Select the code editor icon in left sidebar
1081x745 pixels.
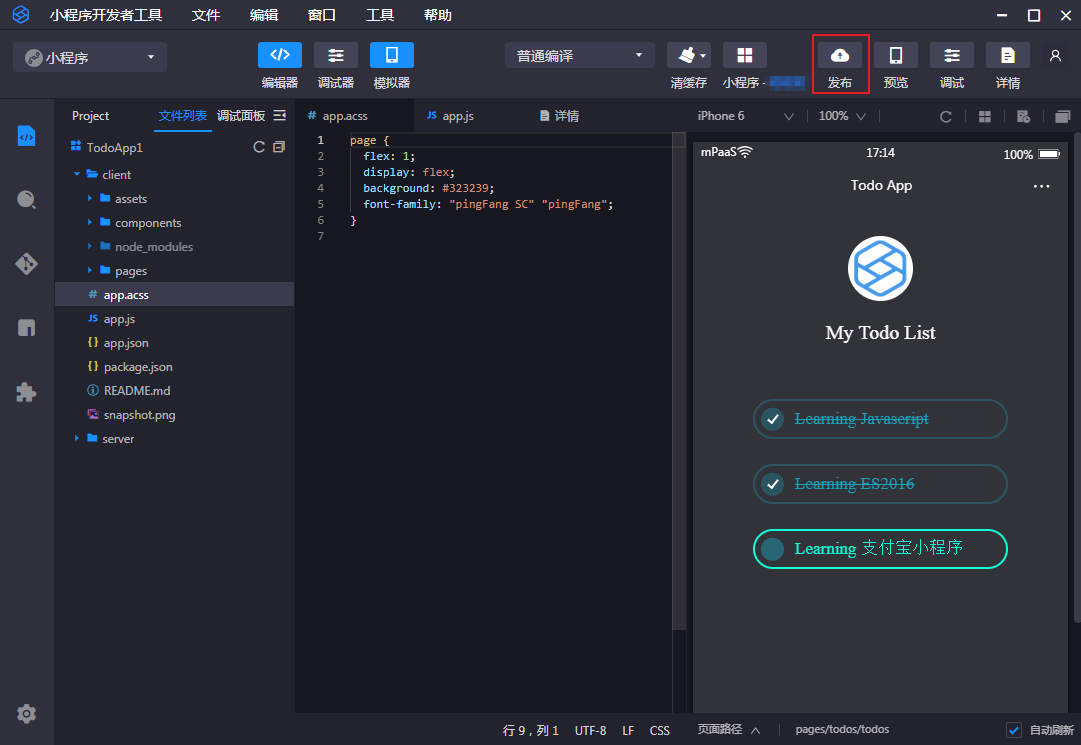tap(26, 136)
